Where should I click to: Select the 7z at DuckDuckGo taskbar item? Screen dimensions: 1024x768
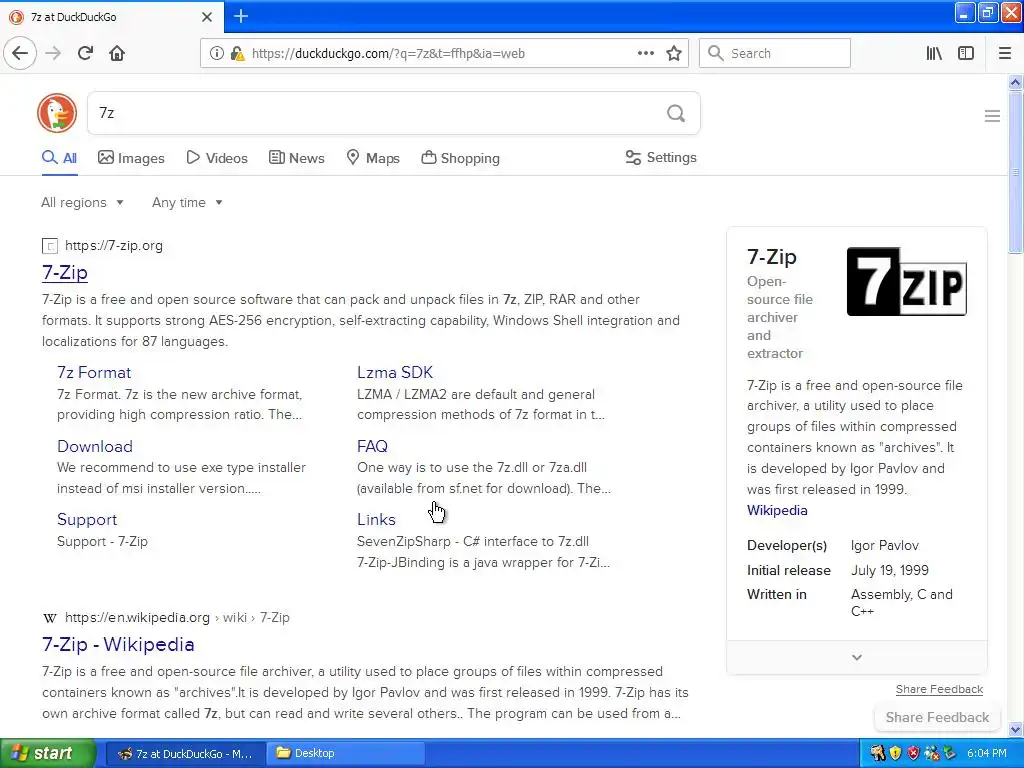pyautogui.click(x=185, y=753)
